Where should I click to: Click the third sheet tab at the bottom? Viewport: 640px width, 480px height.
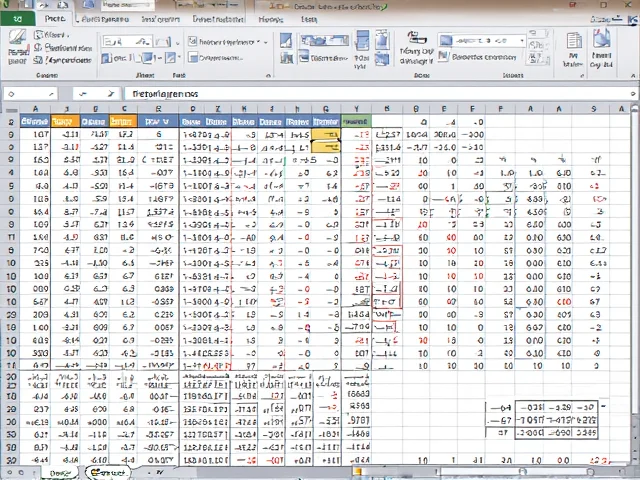tap(159, 472)
